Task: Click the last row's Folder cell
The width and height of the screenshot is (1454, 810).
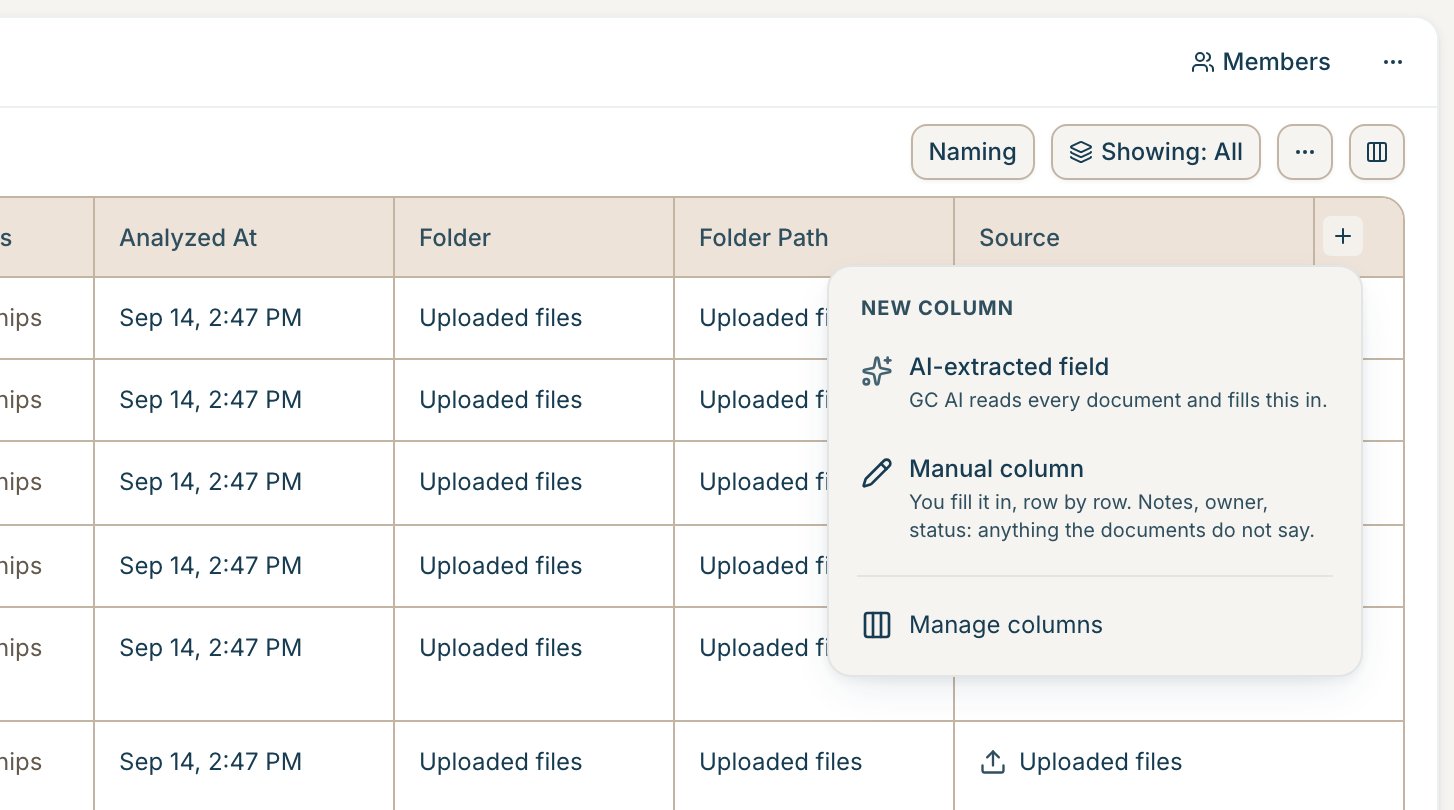Action: tap(534, 766)
